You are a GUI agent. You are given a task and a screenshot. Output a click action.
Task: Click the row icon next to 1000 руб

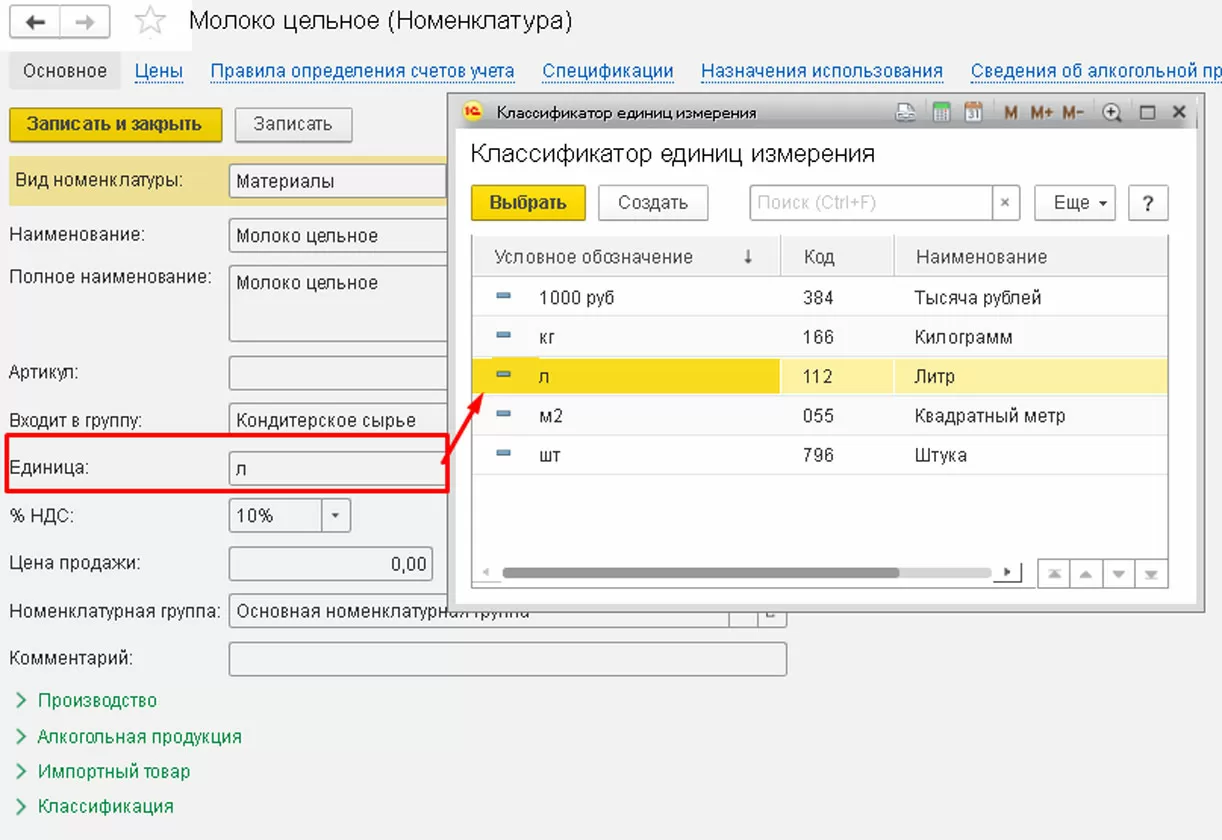tap(504, 297)
